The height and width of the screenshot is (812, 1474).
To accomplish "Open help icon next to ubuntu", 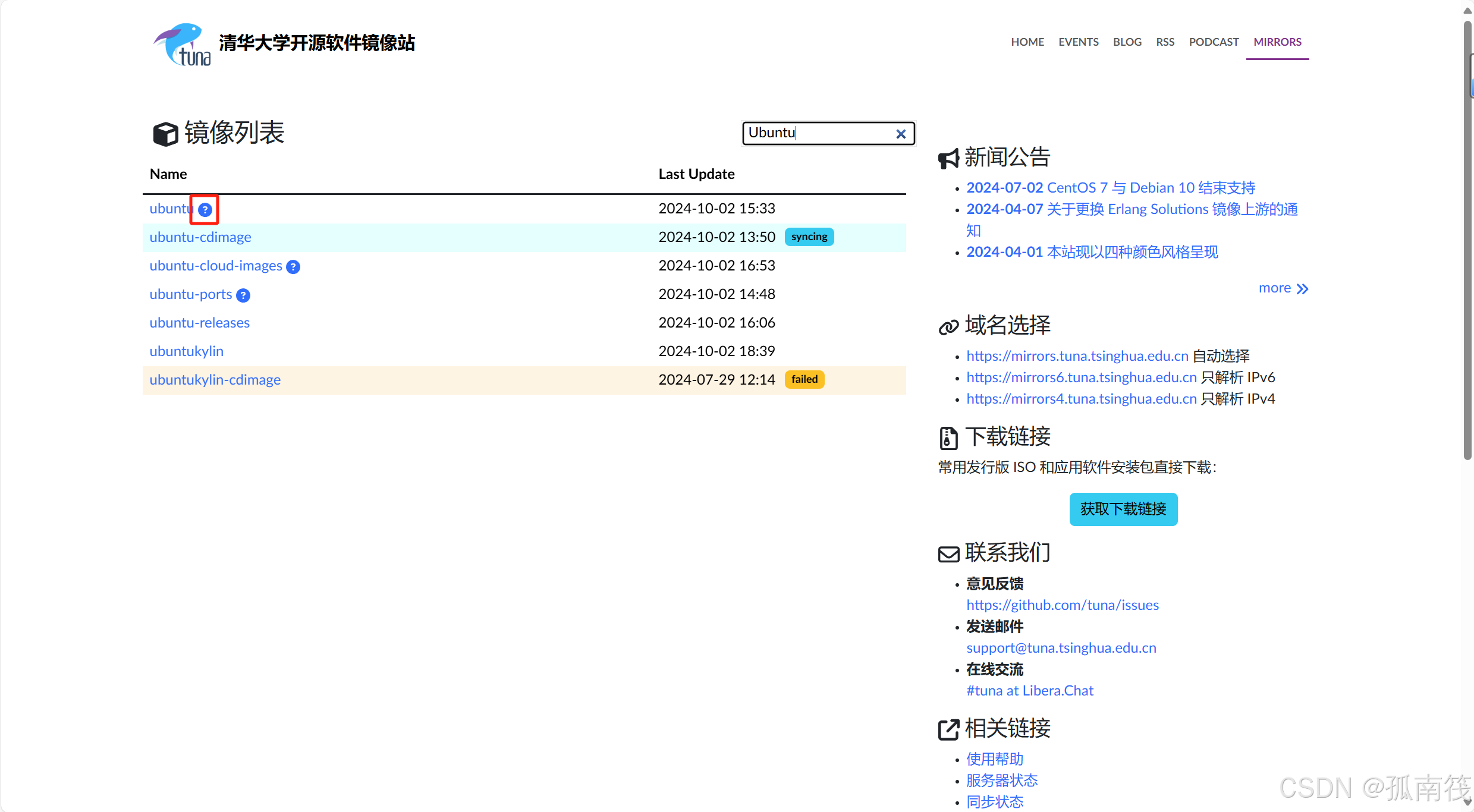I will click(205, 210).
